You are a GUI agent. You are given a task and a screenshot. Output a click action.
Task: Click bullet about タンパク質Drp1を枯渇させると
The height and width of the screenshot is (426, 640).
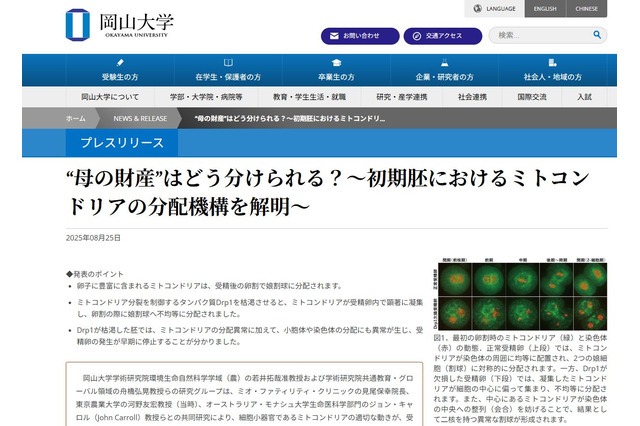[x=250, y=308]
